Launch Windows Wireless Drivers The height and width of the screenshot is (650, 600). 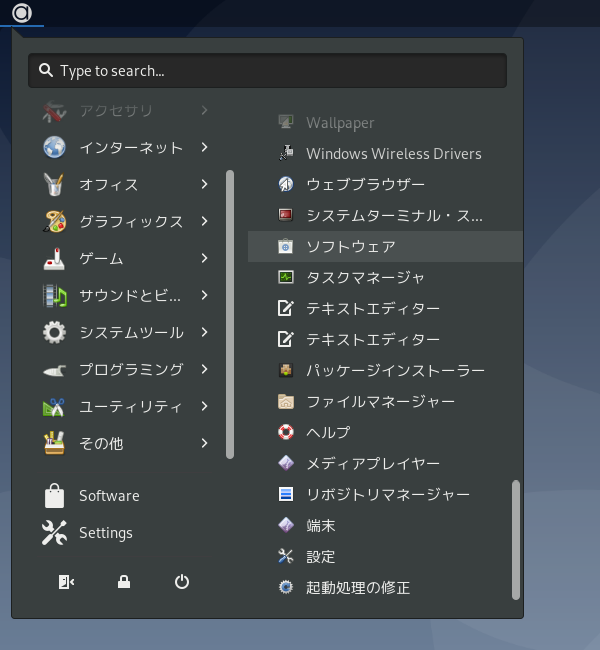click(385, 153)
